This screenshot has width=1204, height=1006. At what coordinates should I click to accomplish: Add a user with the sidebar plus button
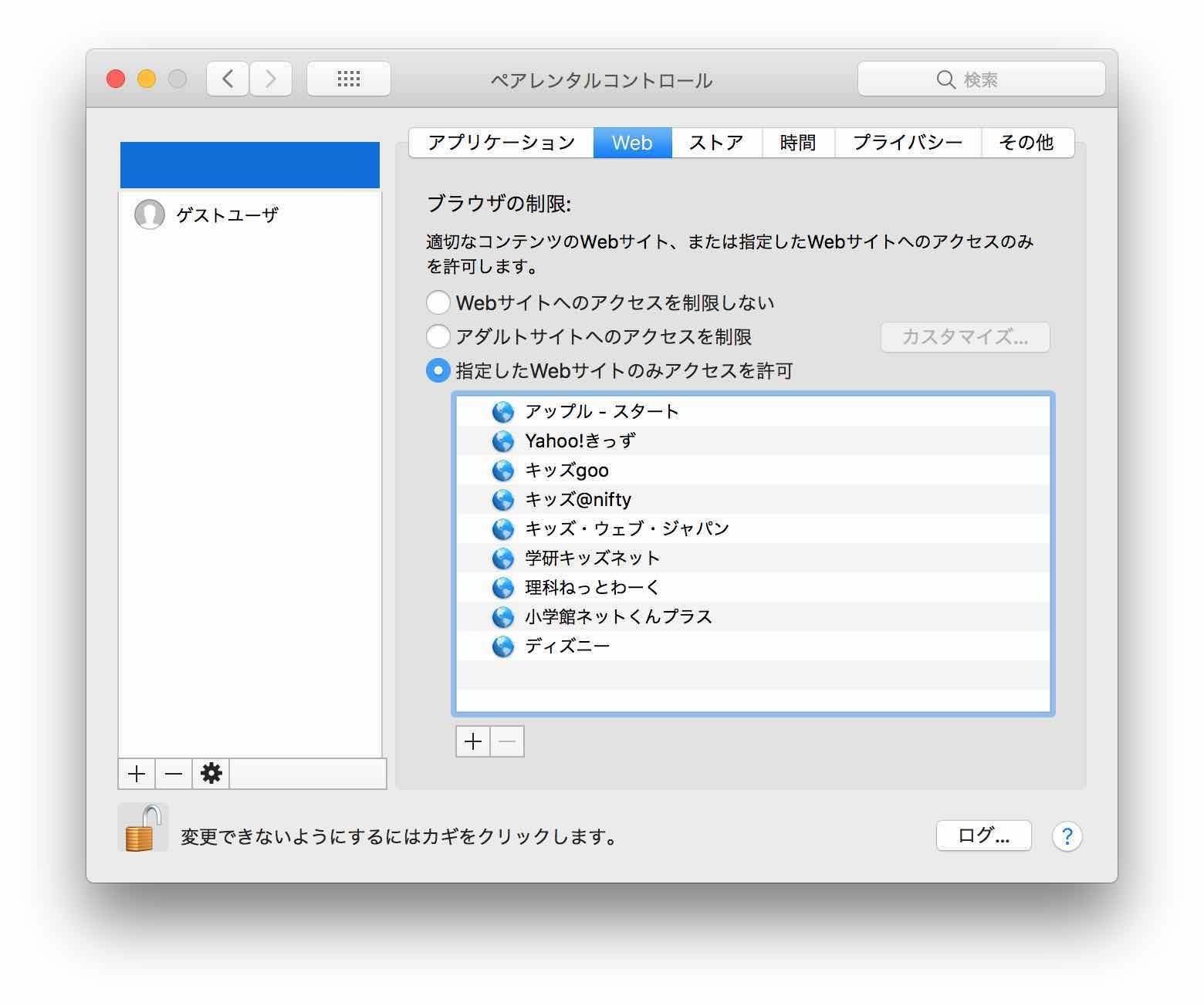click(x=137, y=774)
